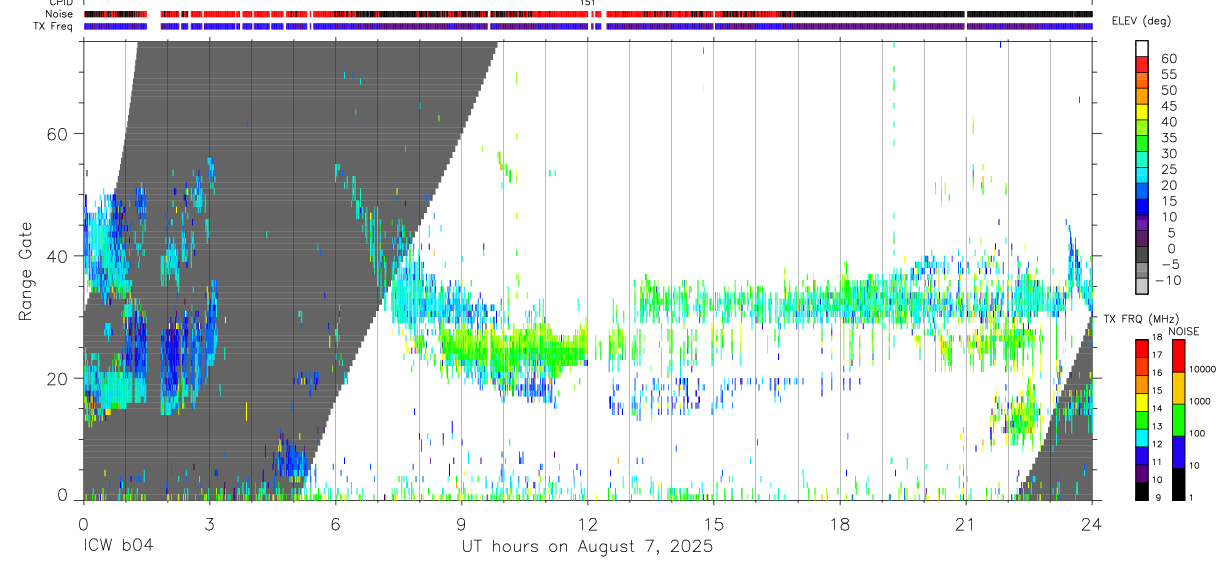The image size is (1228, 567).
Task: Click the blue TX Freq strip at top
Action: (x=588, y=26)
